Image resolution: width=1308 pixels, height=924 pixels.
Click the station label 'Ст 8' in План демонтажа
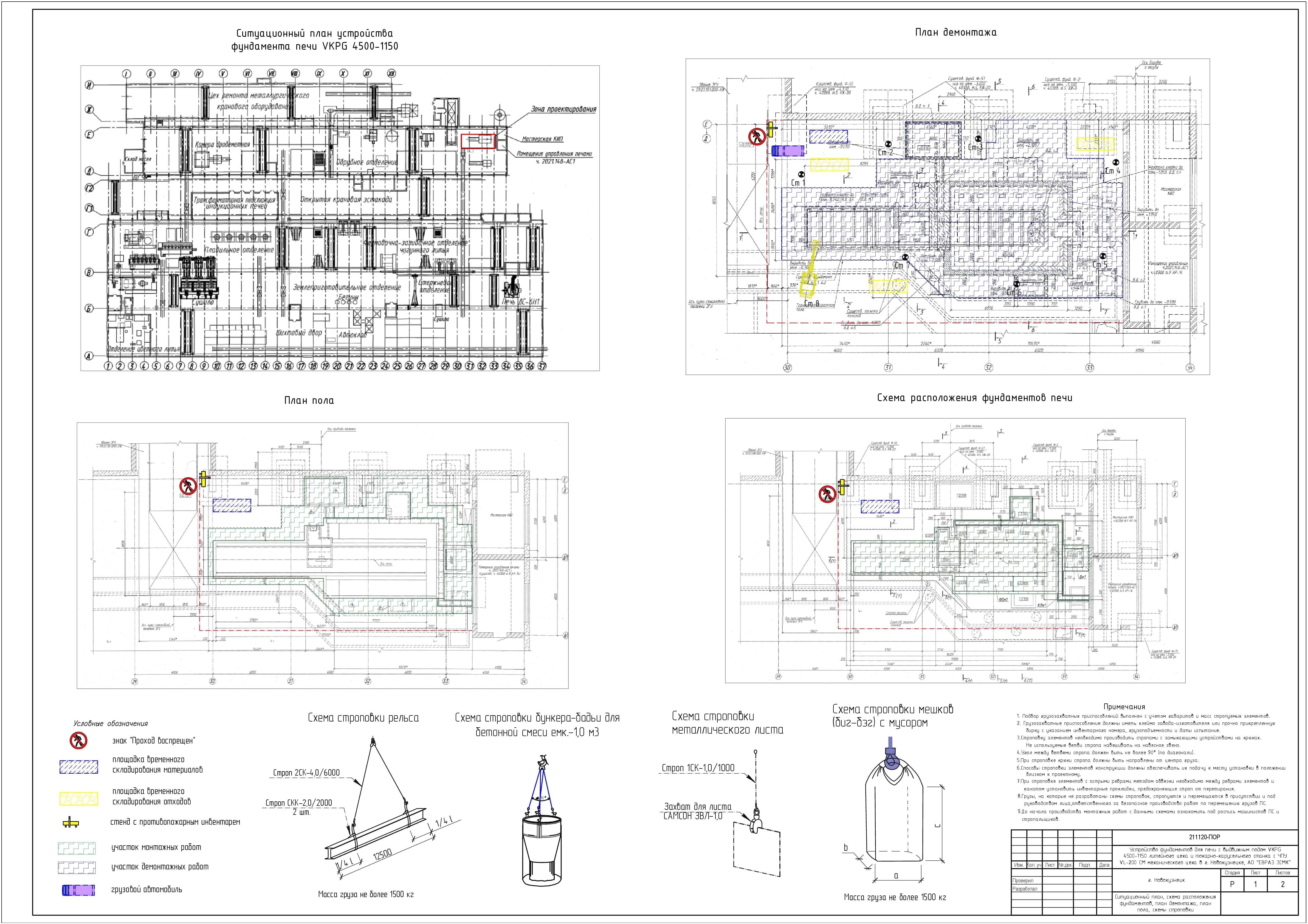pyautogui.click(x=811, y=304)
